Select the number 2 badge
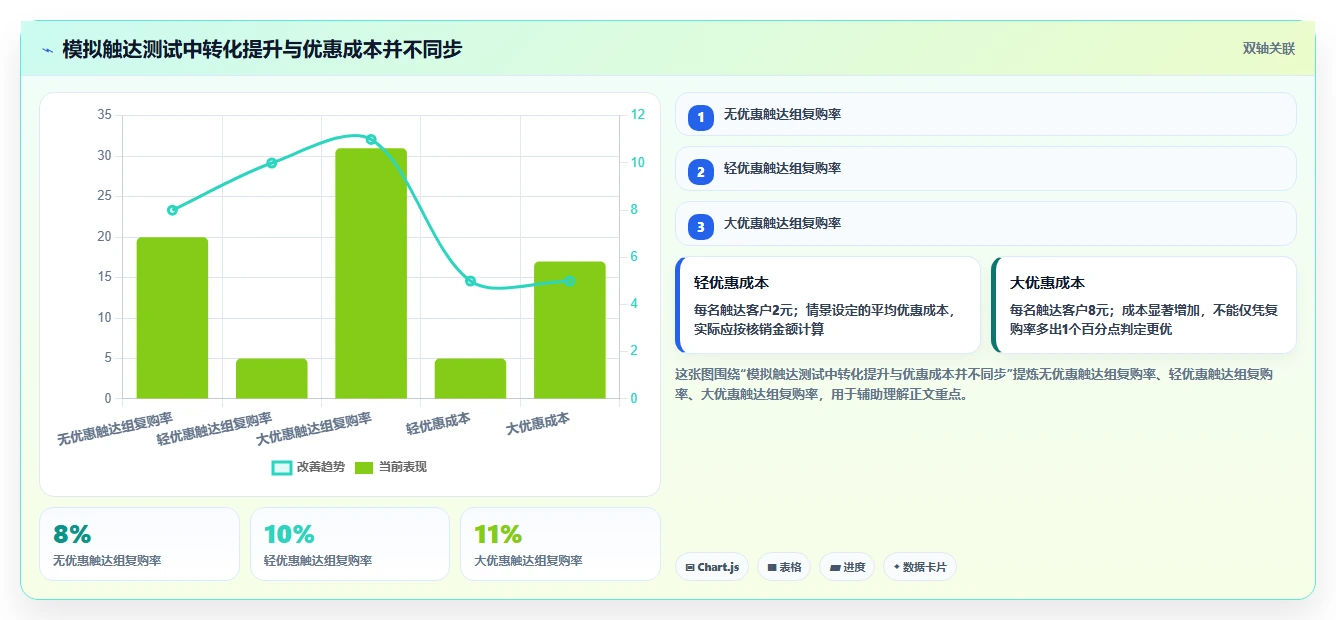 (x=701, y=171)
